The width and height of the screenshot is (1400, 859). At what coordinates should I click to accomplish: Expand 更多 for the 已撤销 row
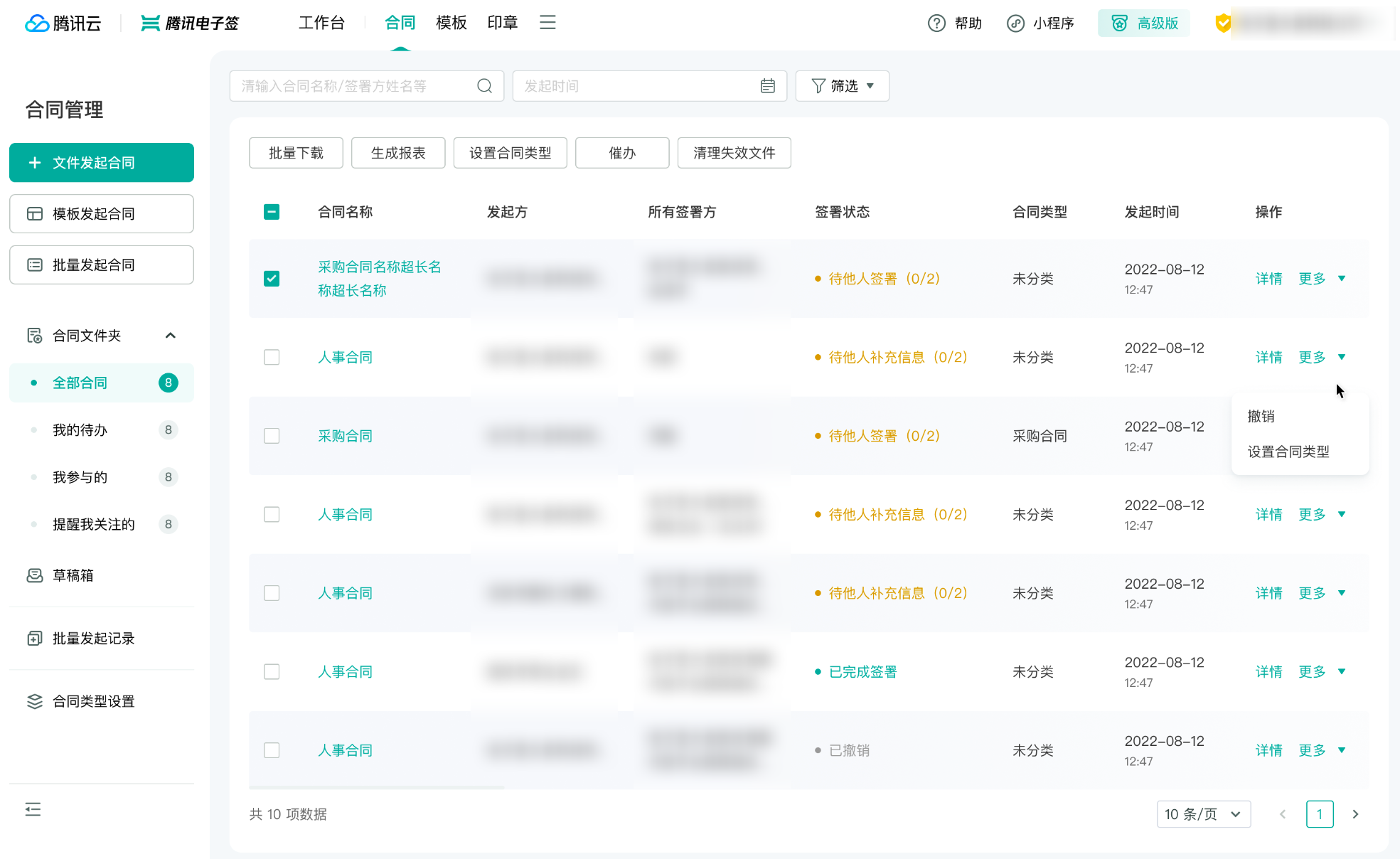click(x=1322, y=750)
